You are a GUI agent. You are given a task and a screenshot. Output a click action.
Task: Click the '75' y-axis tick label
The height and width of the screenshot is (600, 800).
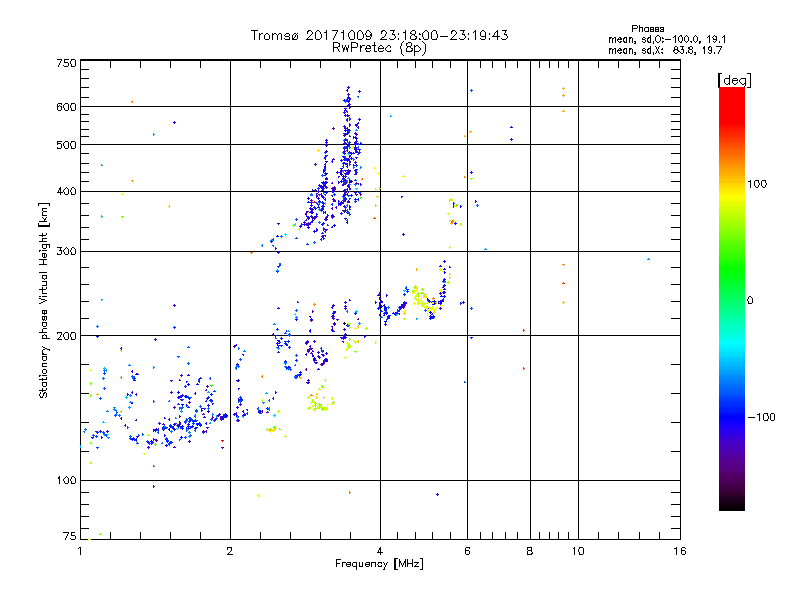coord(69,536)
